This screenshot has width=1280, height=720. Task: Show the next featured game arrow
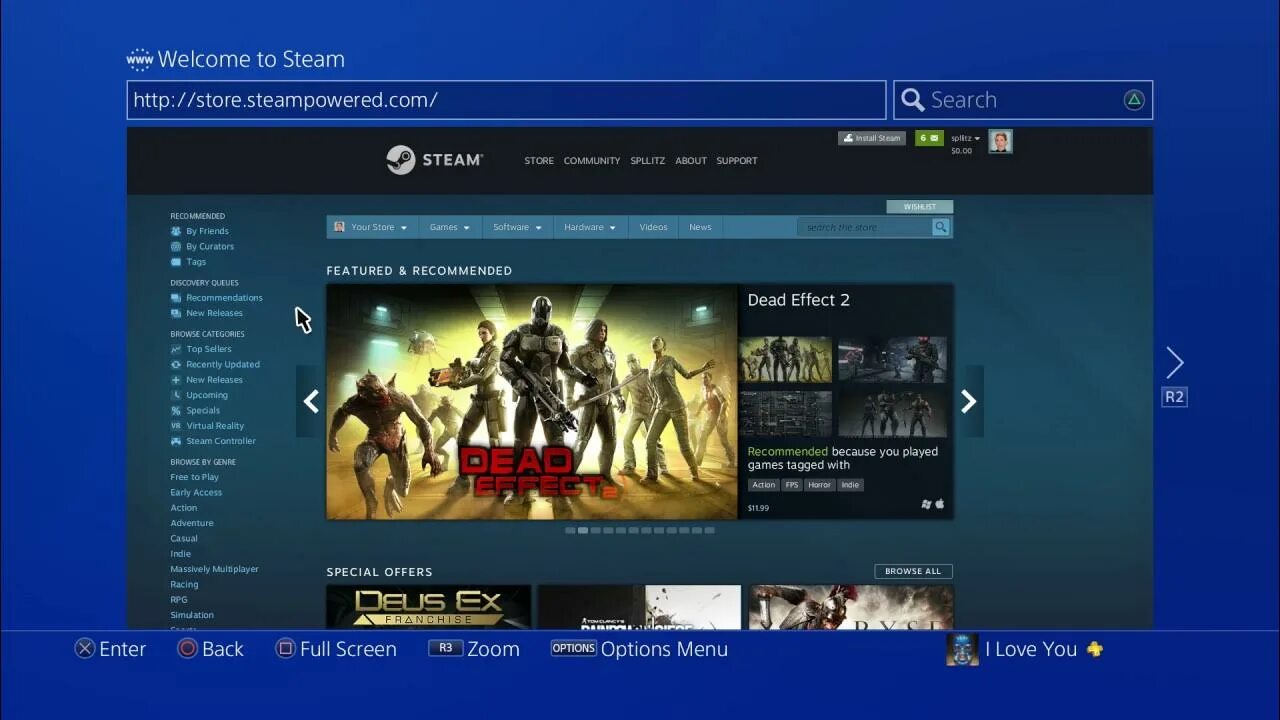click(968, 401)
